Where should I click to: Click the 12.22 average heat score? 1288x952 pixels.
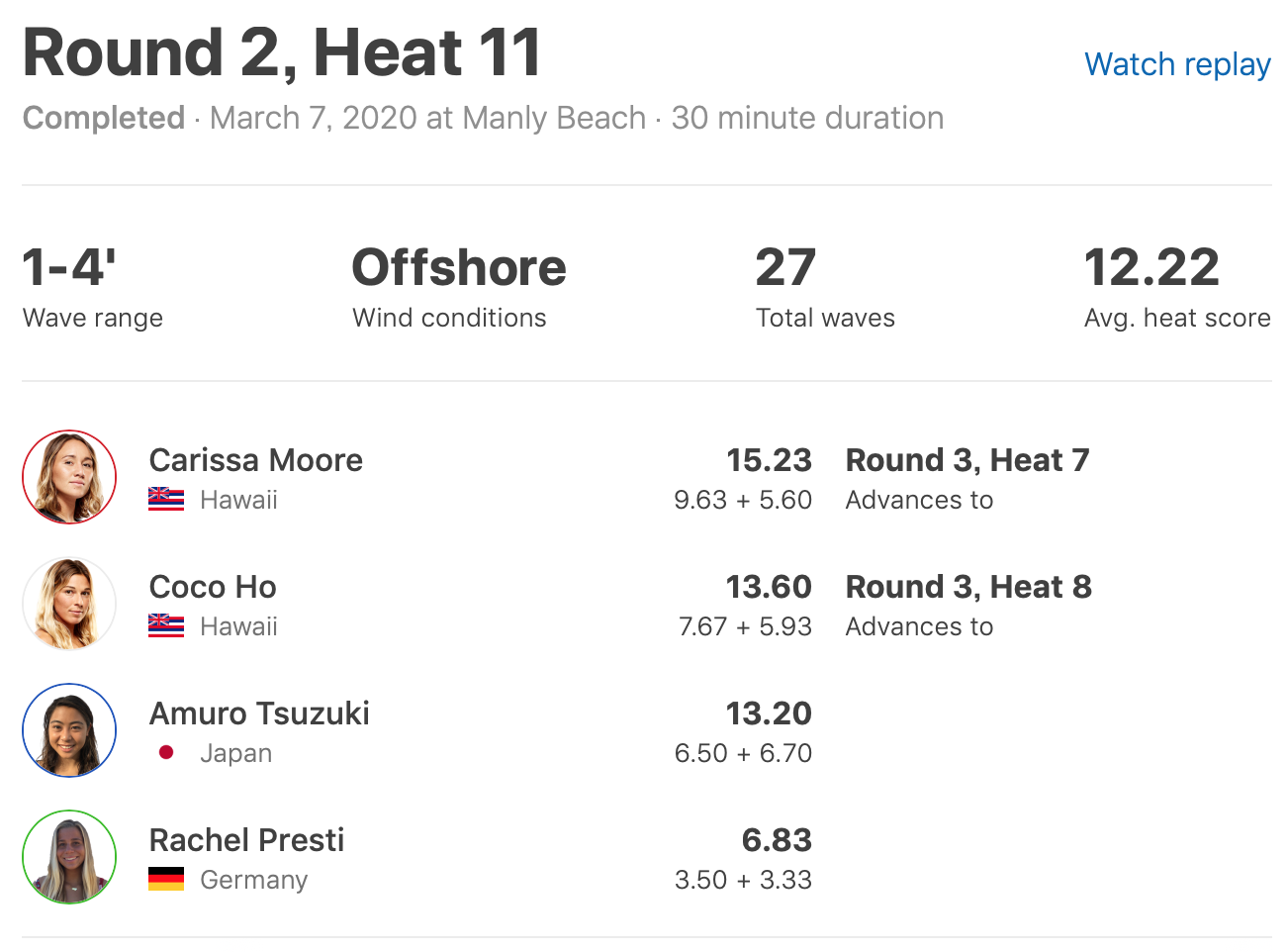1151,268
